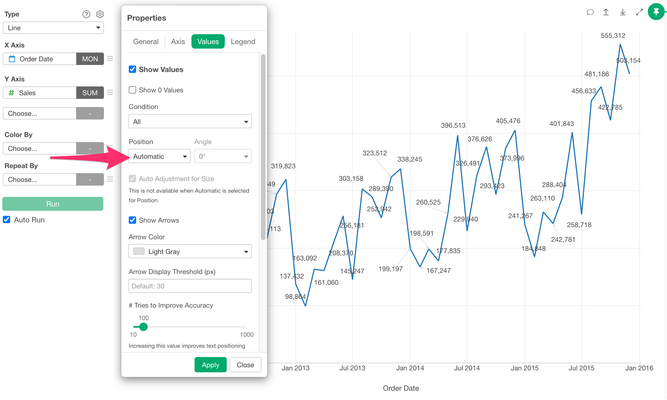Open the Arrow Color dropdown

point(190,251)
